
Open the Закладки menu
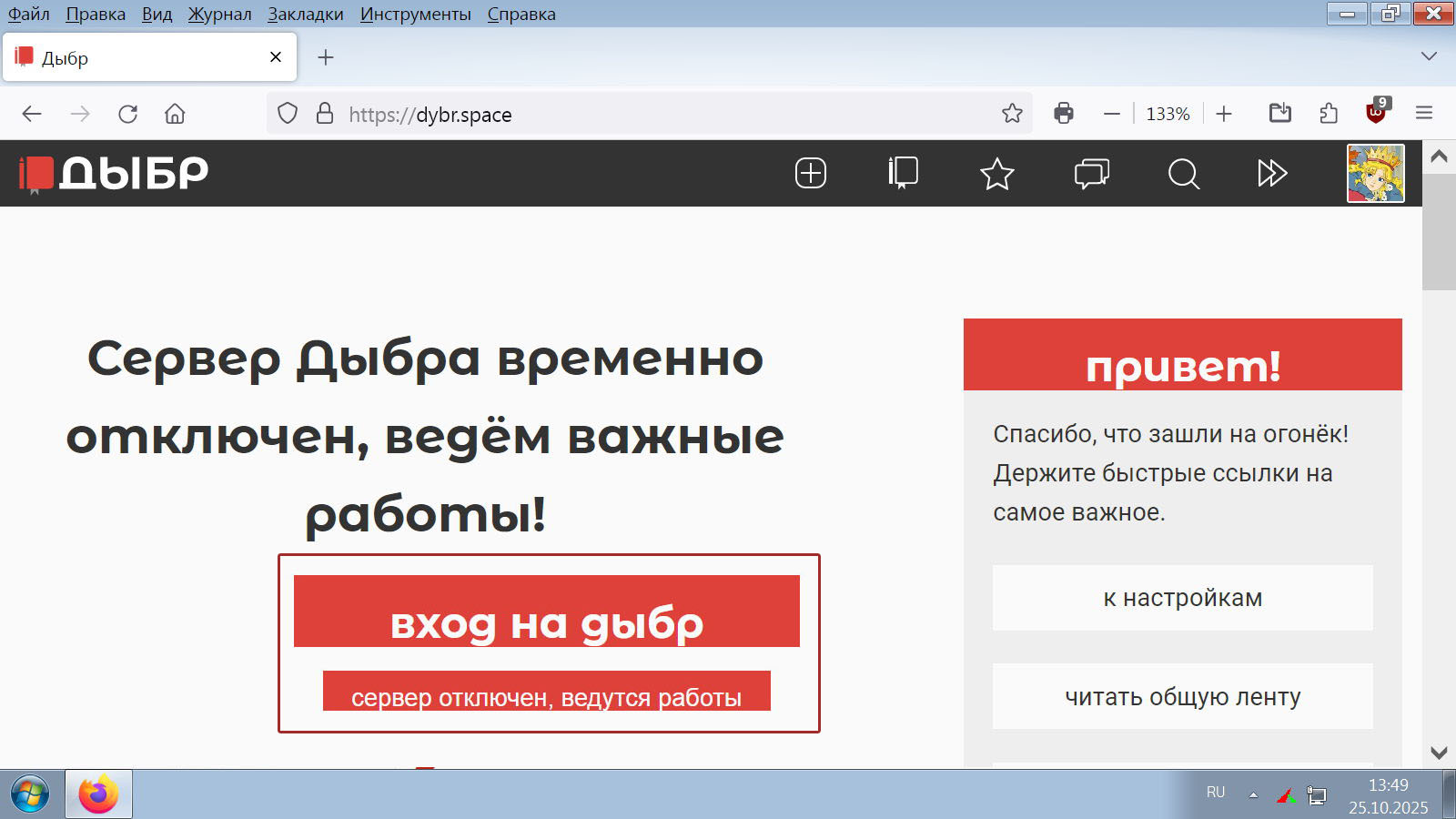click(305, 14)
